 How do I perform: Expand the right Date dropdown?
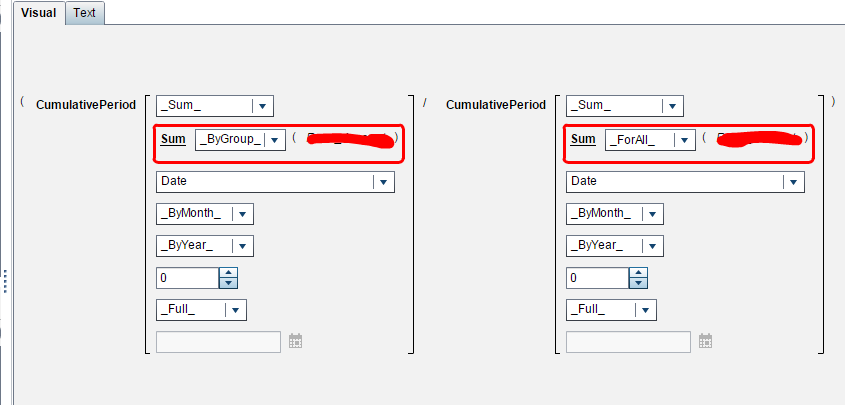(x=793, y=182)
